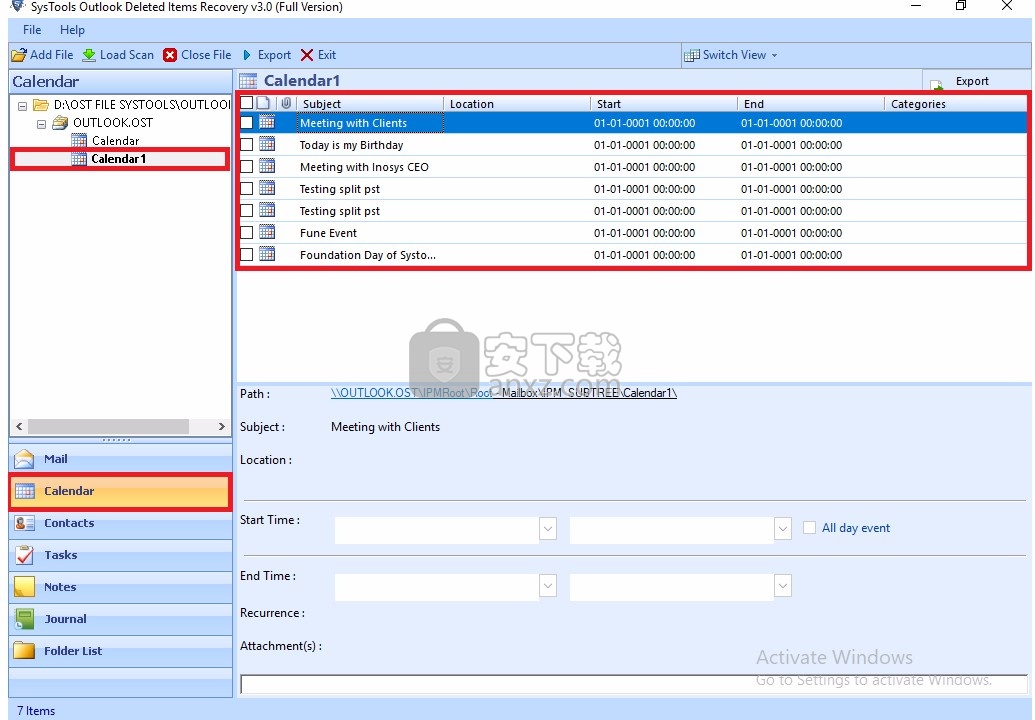Click the Load Scan toolbar button
Image resolution: width=1035 pixels, height=720 pixels.
(x=117, y=55)
